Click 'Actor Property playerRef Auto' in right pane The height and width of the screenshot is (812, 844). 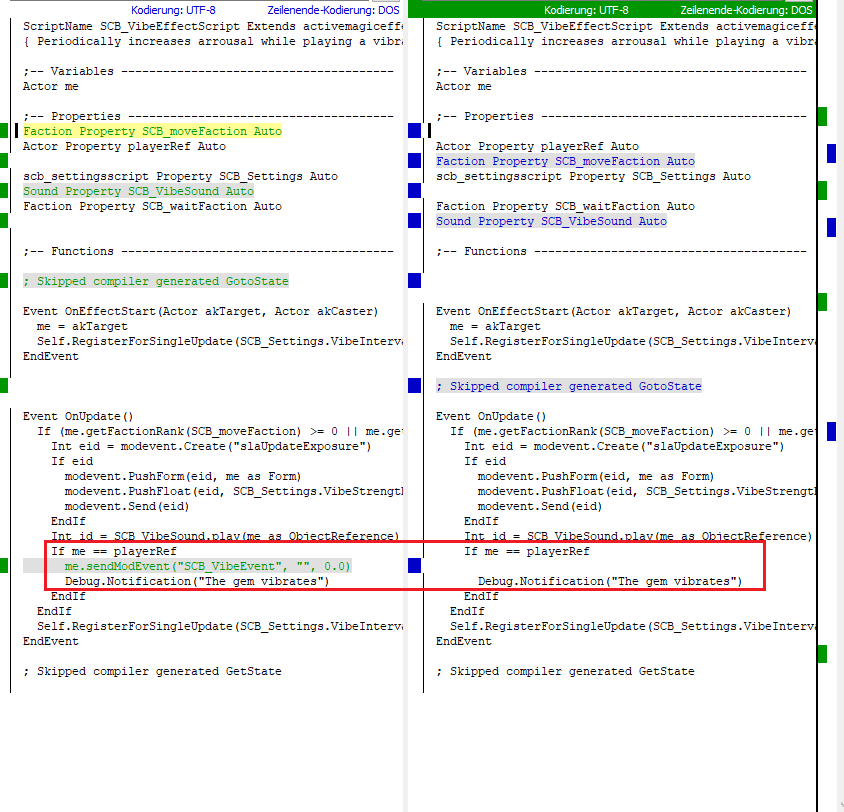click(x=537, y=146)
